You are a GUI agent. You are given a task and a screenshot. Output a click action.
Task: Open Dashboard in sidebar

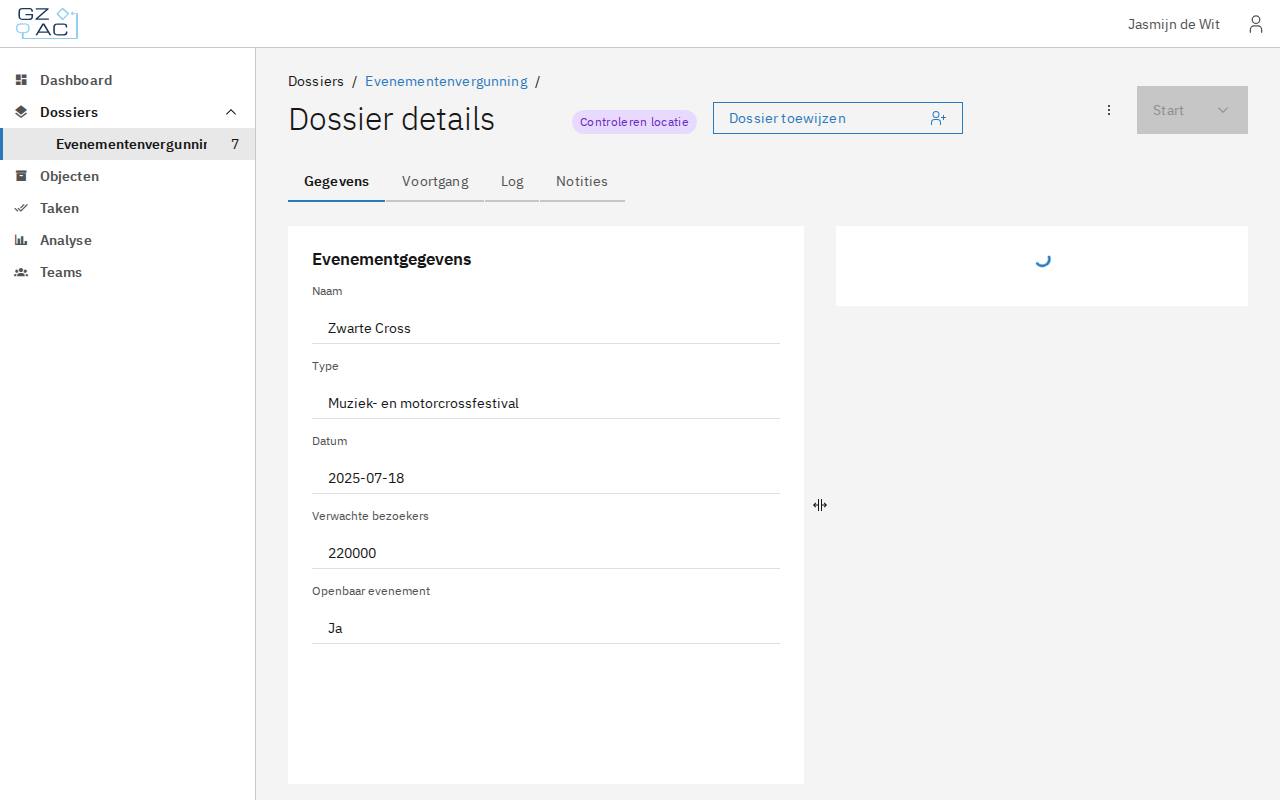[128, 80]
